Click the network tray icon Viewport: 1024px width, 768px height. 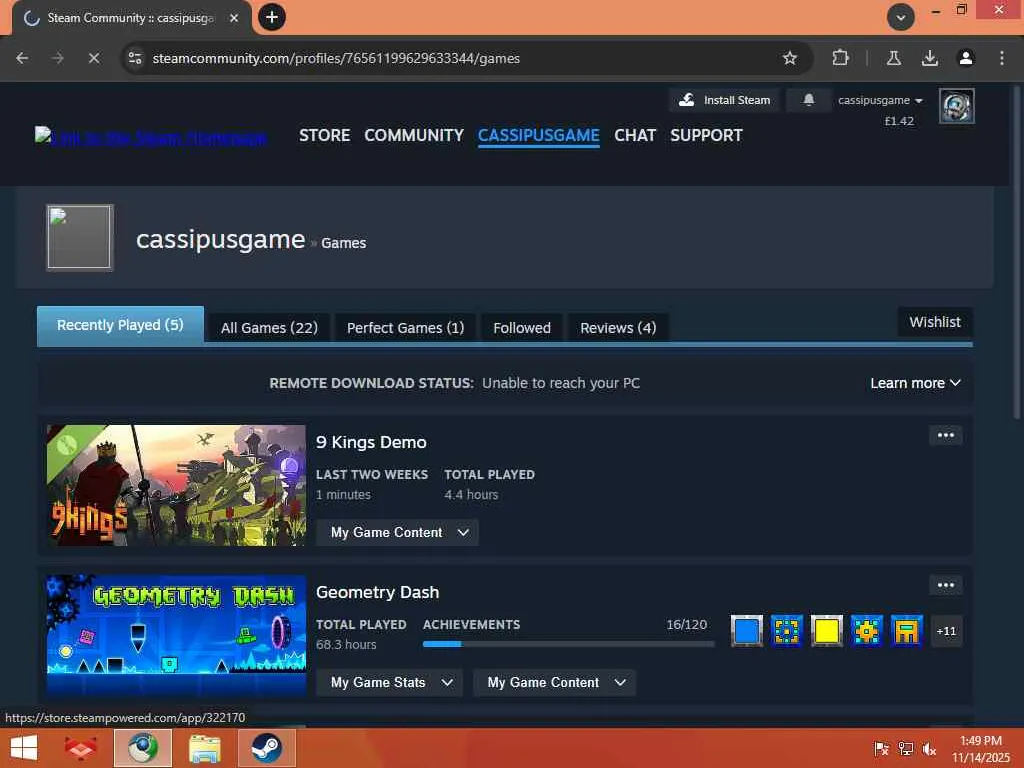point(906,749)
